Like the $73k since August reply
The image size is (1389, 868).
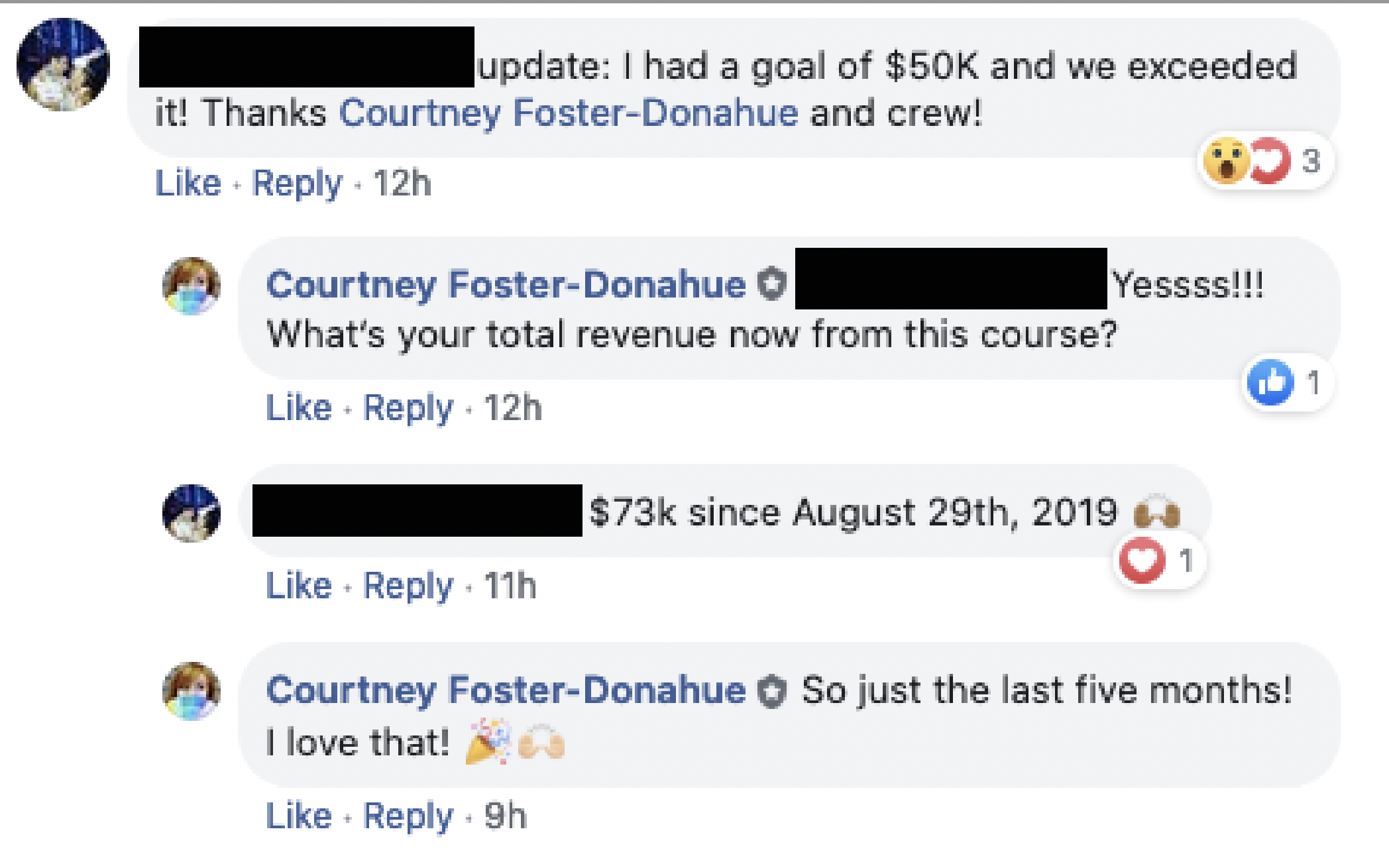click(298, 586)
